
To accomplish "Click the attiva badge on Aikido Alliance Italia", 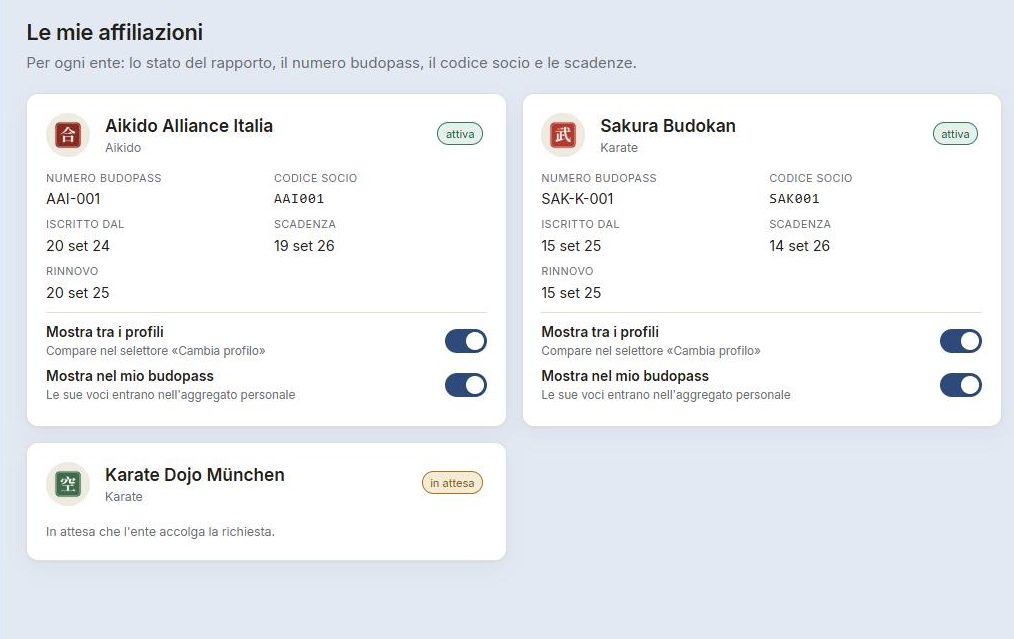I will 460,134.
